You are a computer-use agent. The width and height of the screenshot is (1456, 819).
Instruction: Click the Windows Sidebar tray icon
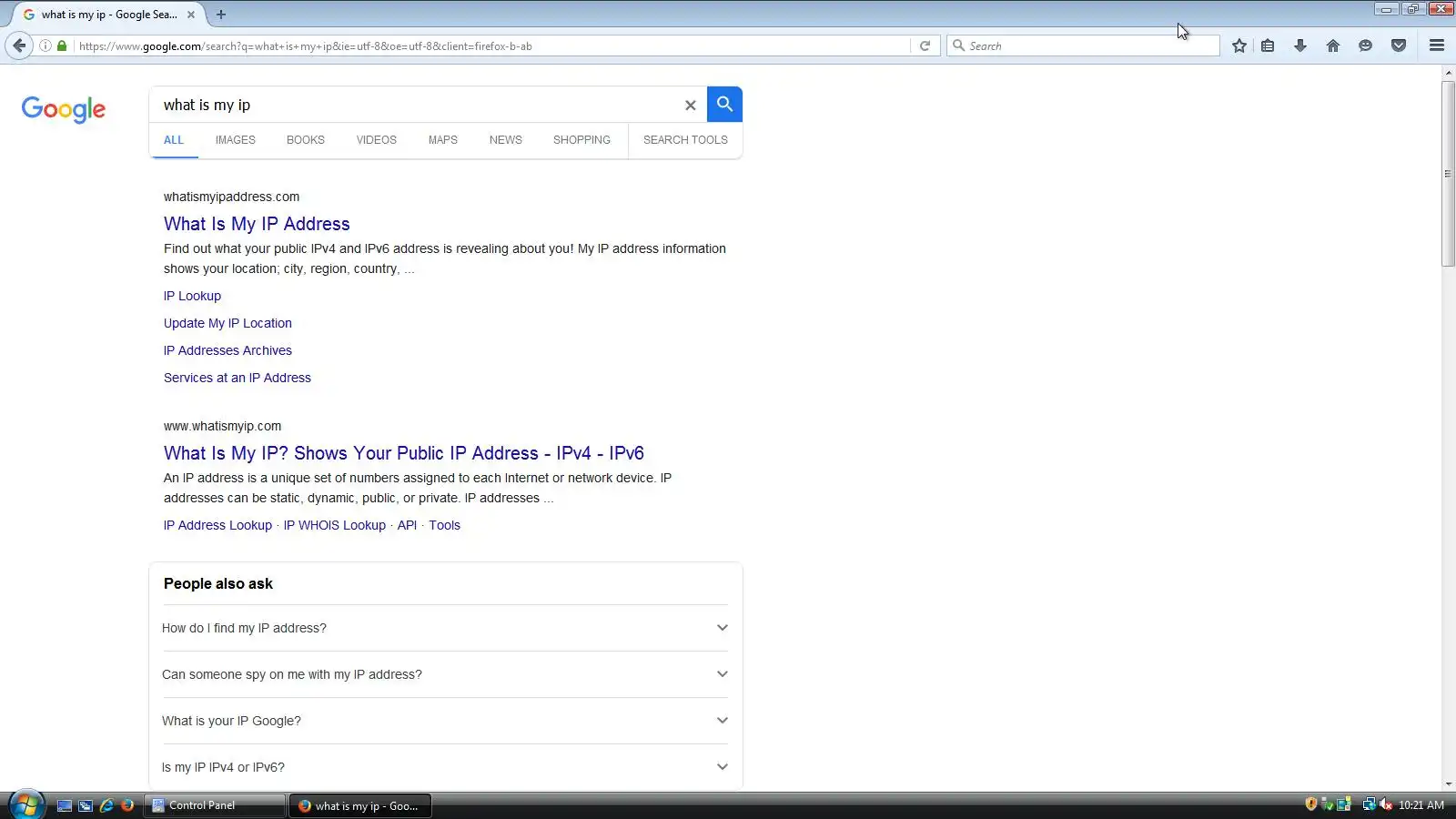pyautogui.click(x=1344, y=804)
